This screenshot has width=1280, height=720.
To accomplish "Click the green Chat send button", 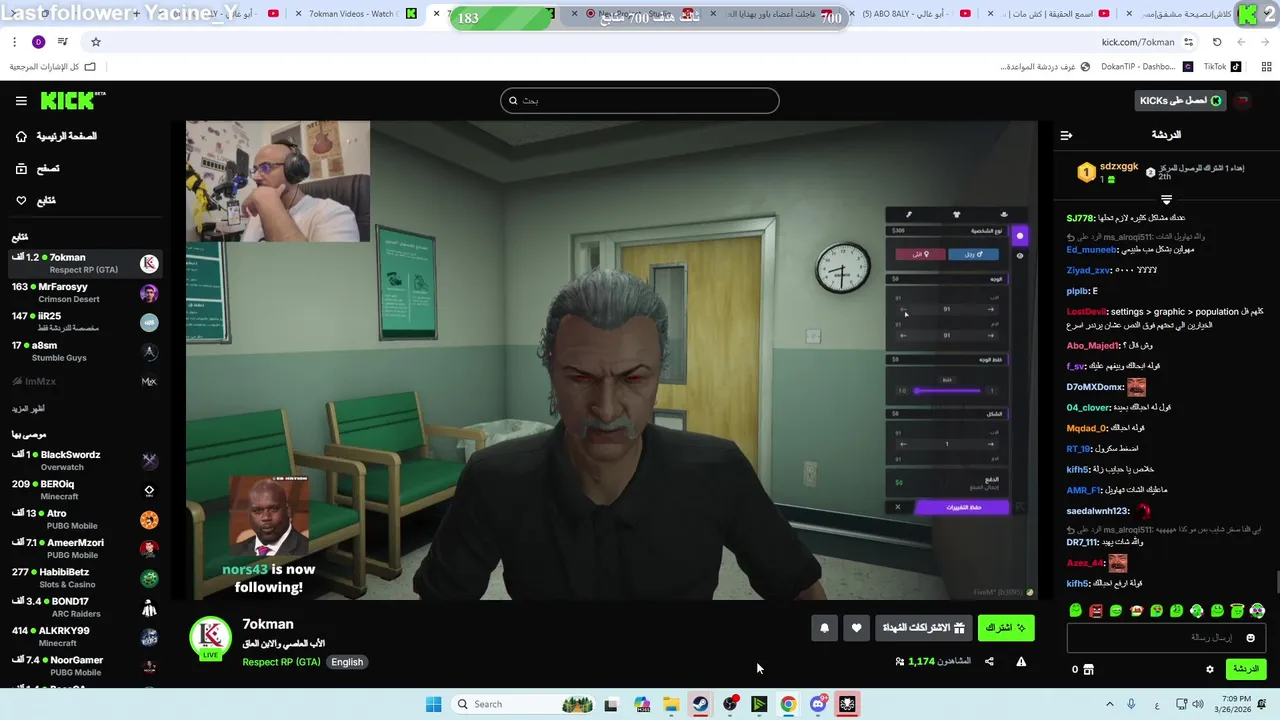I will point(1245,669).
